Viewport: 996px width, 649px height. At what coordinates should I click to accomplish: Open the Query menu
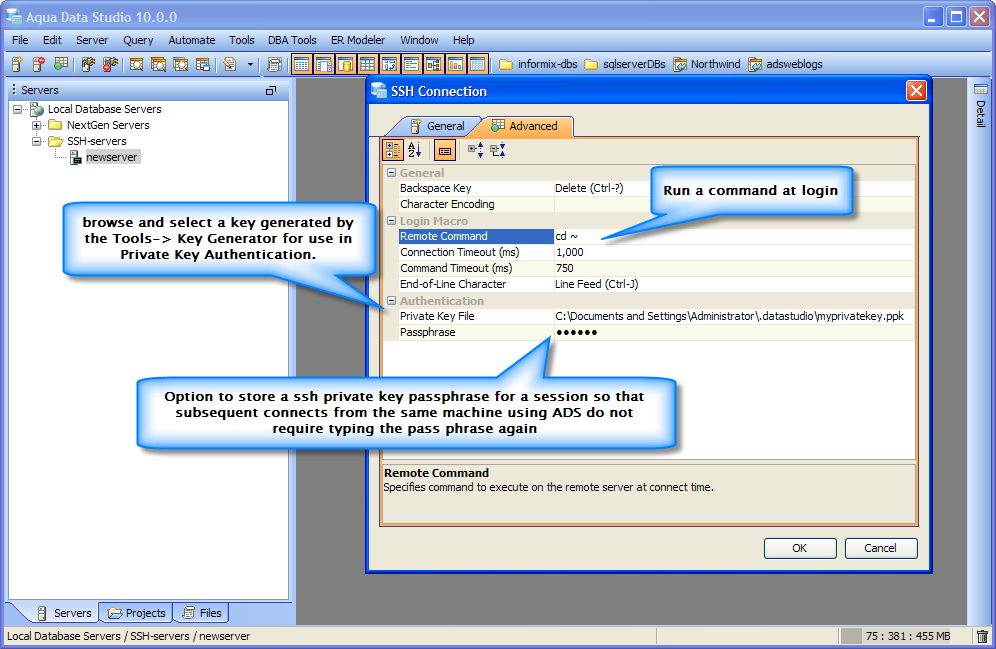138,40
